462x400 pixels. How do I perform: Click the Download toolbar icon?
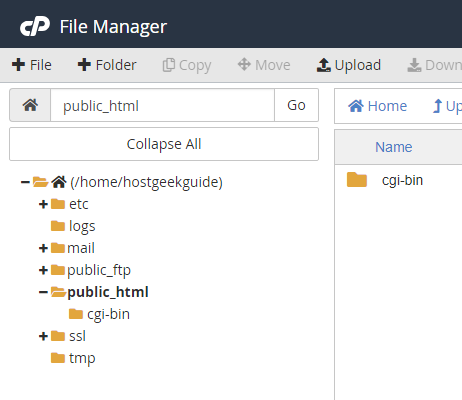coord(414,65)
